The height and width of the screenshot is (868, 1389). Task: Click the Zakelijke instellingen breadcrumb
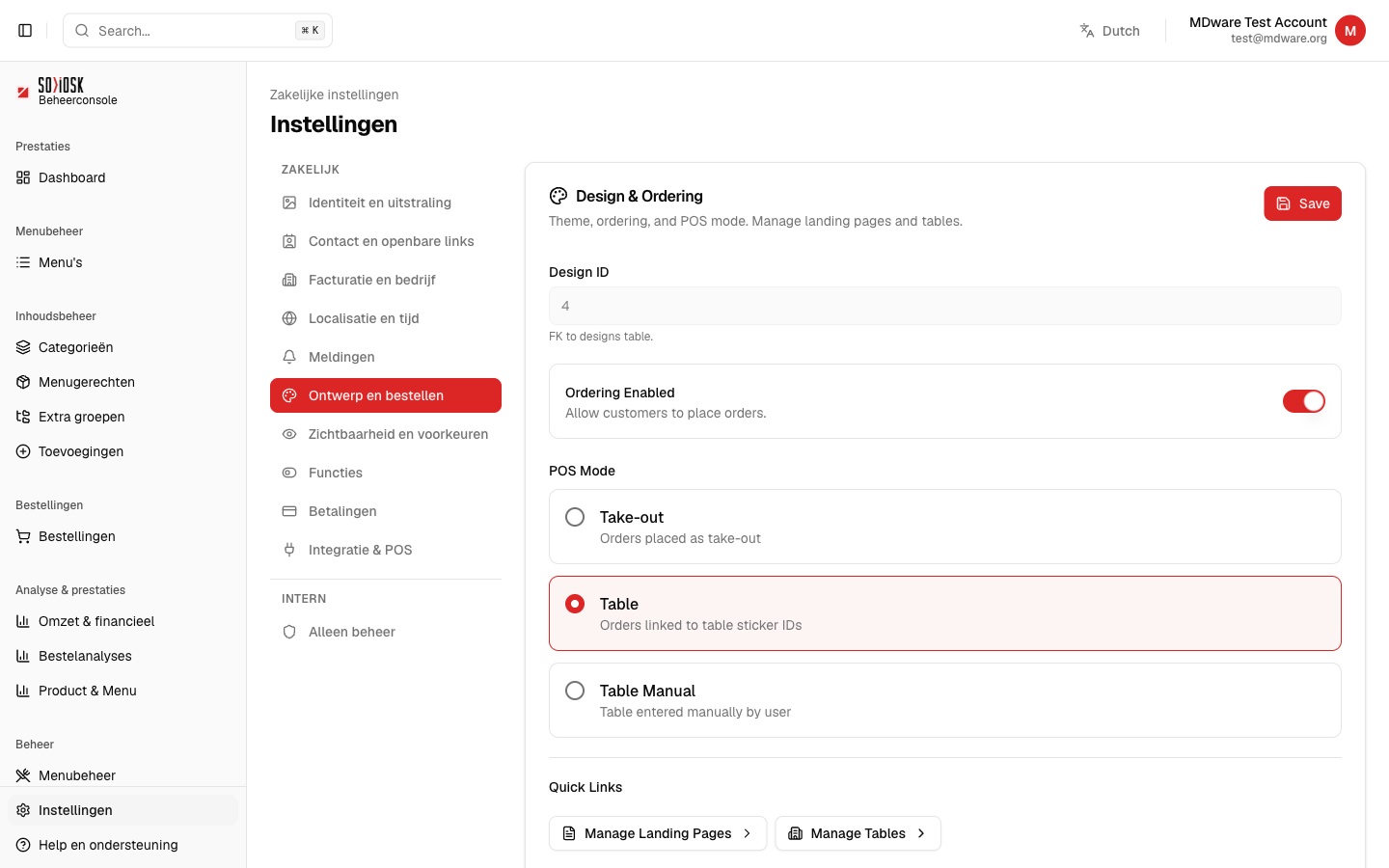pyautogui.click(x=334, y=95)
